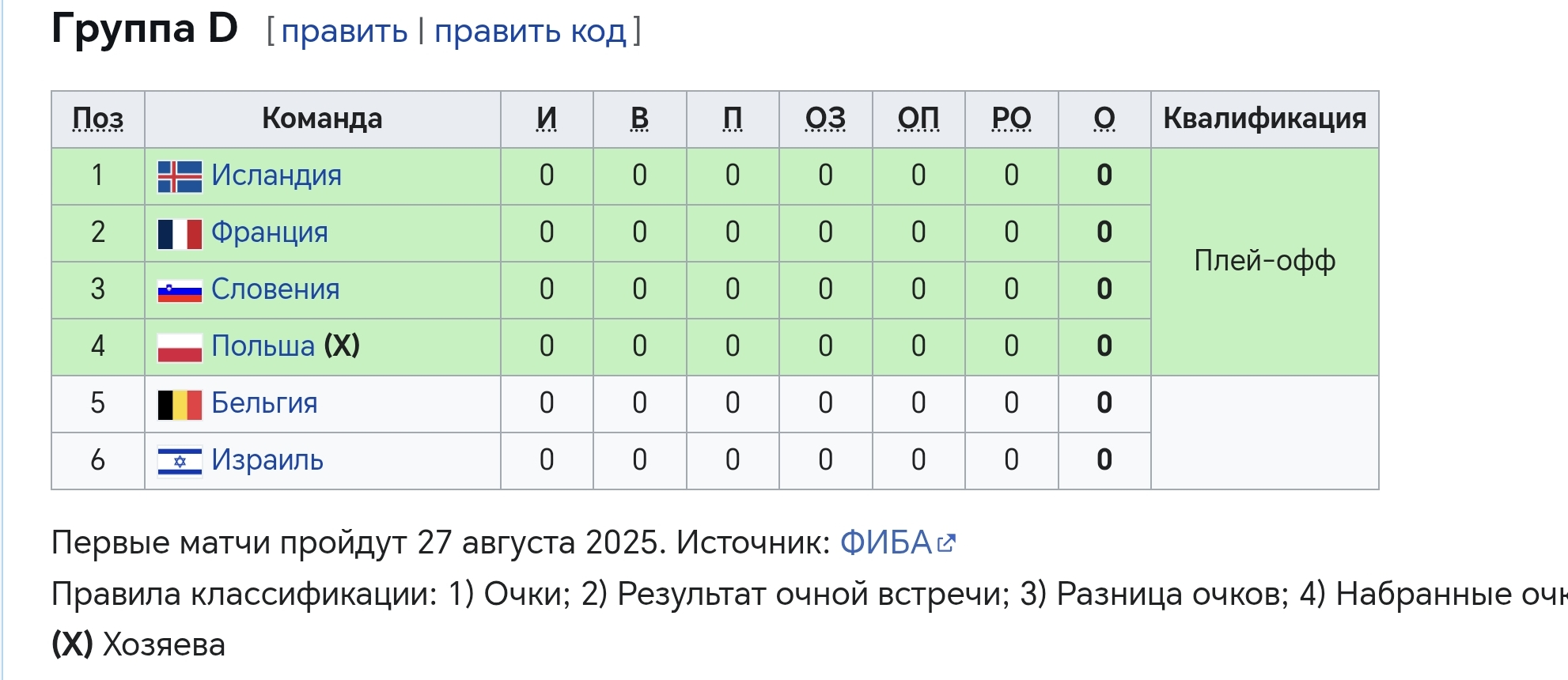Open the Израиль team link

pos(267,460)
